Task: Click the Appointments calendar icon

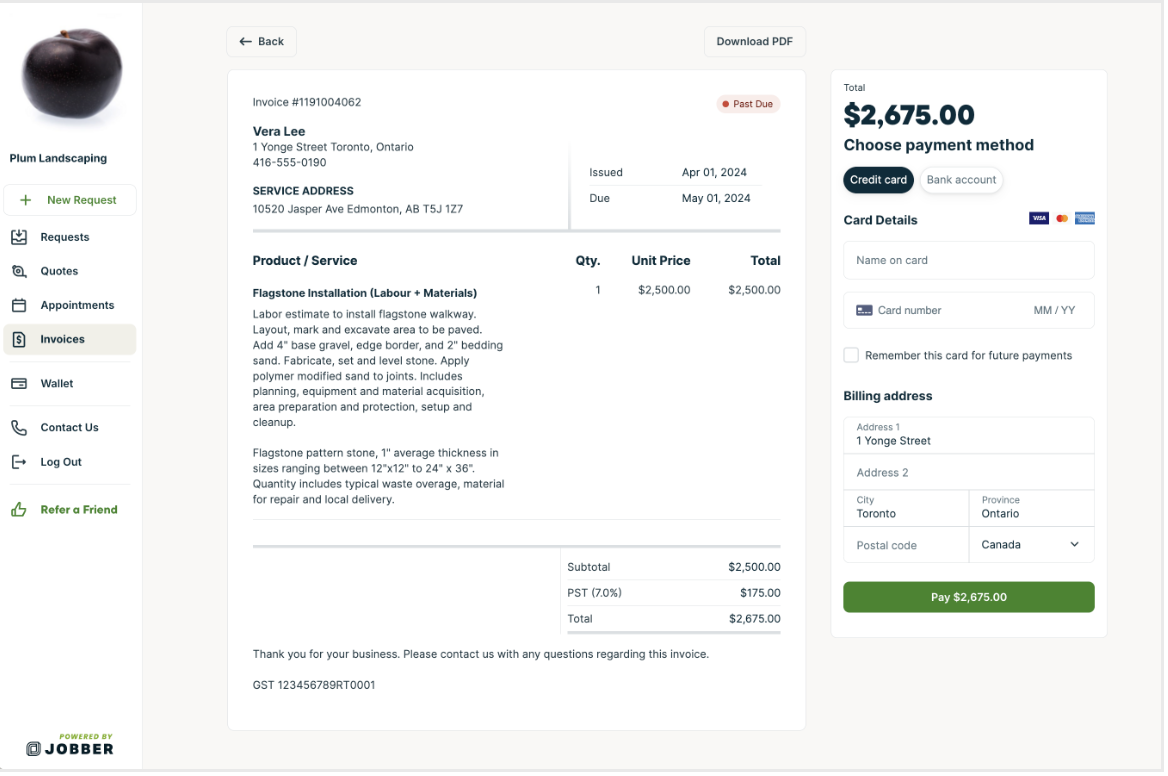Action: click(x=19, y=305)
